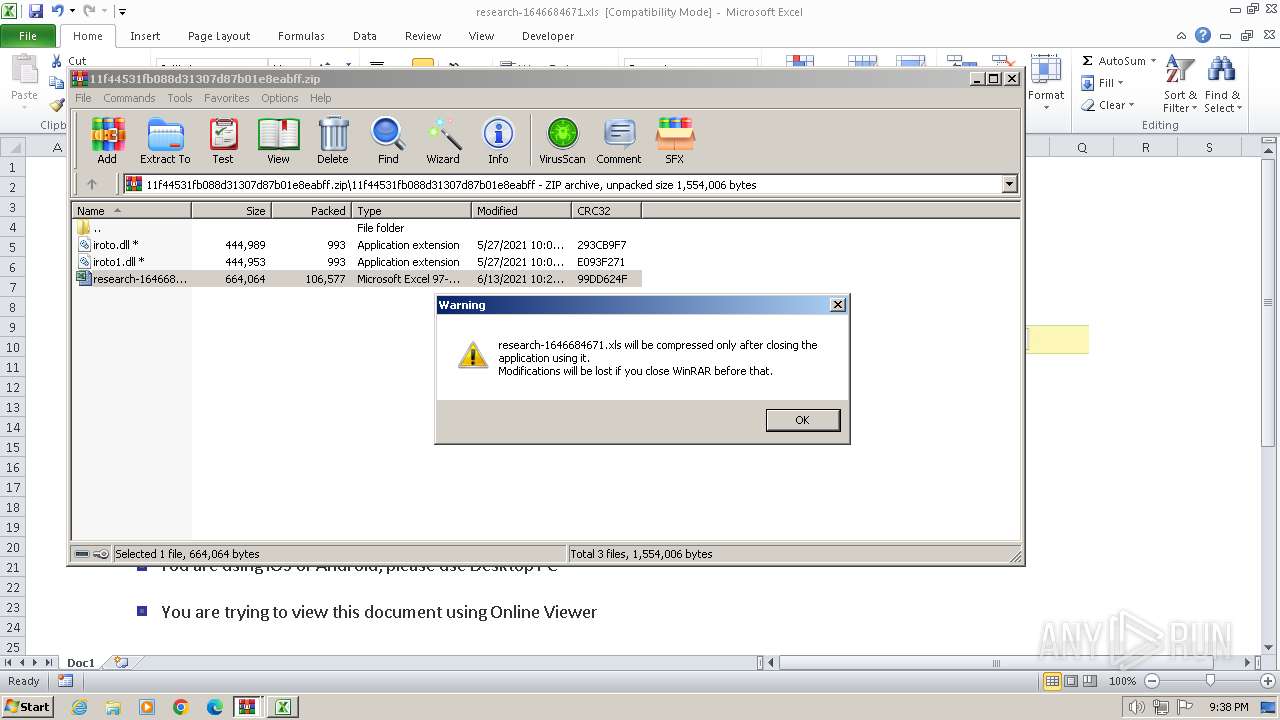
Task: Select the research-164668 xls file row
Action: click(358, 279)
